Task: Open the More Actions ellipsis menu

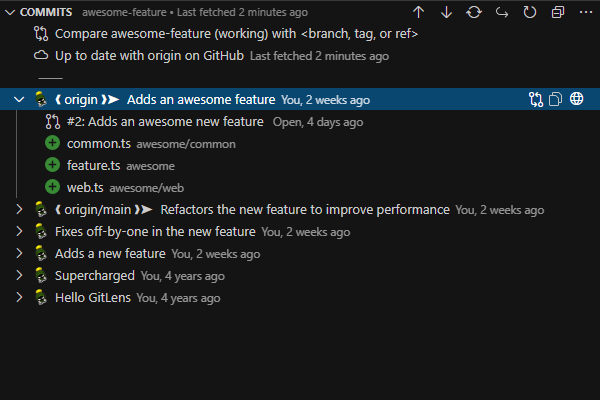Action: [585, 12]
